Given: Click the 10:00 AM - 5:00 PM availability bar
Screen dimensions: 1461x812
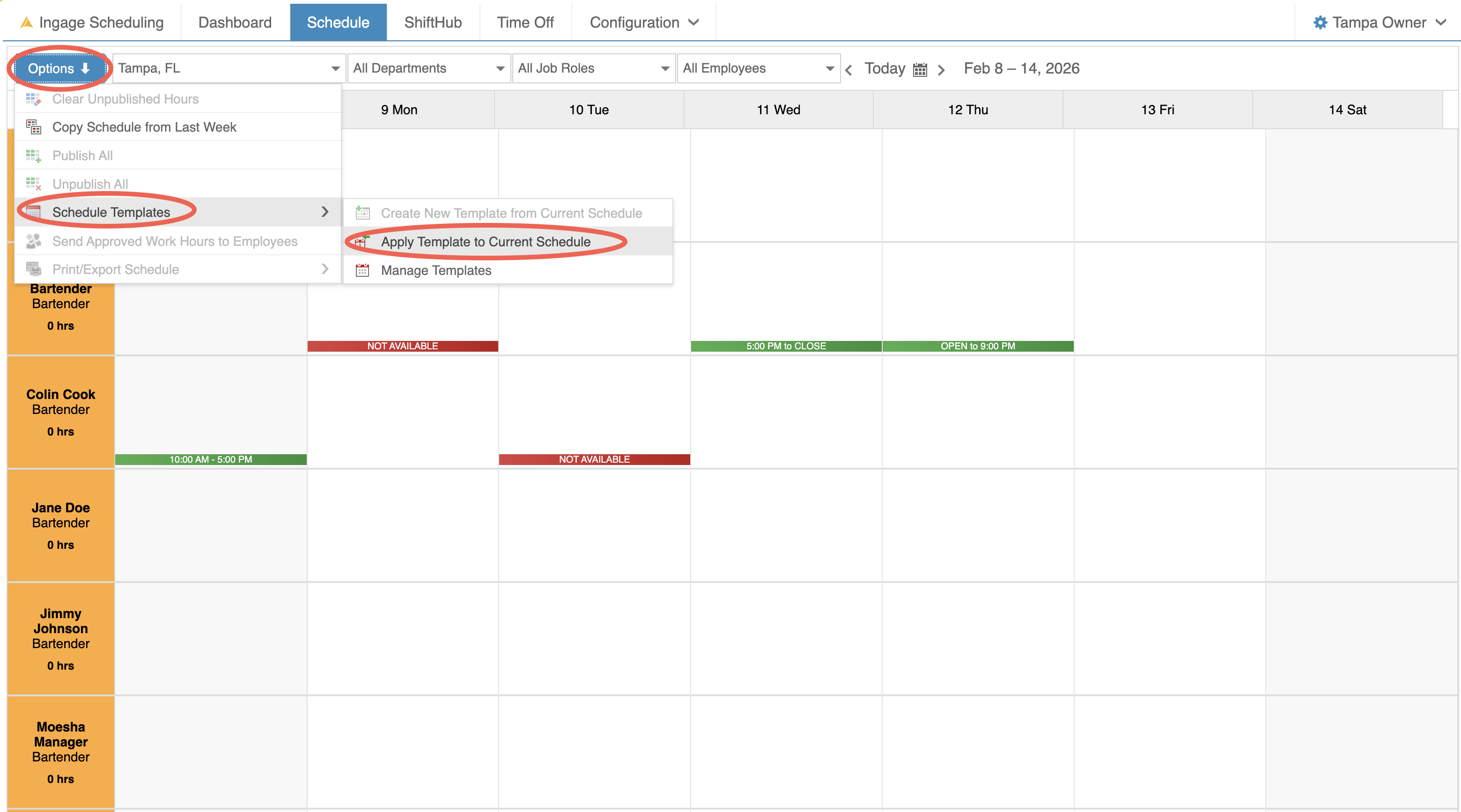Looking at the screenshot, I should coord(210,459).
